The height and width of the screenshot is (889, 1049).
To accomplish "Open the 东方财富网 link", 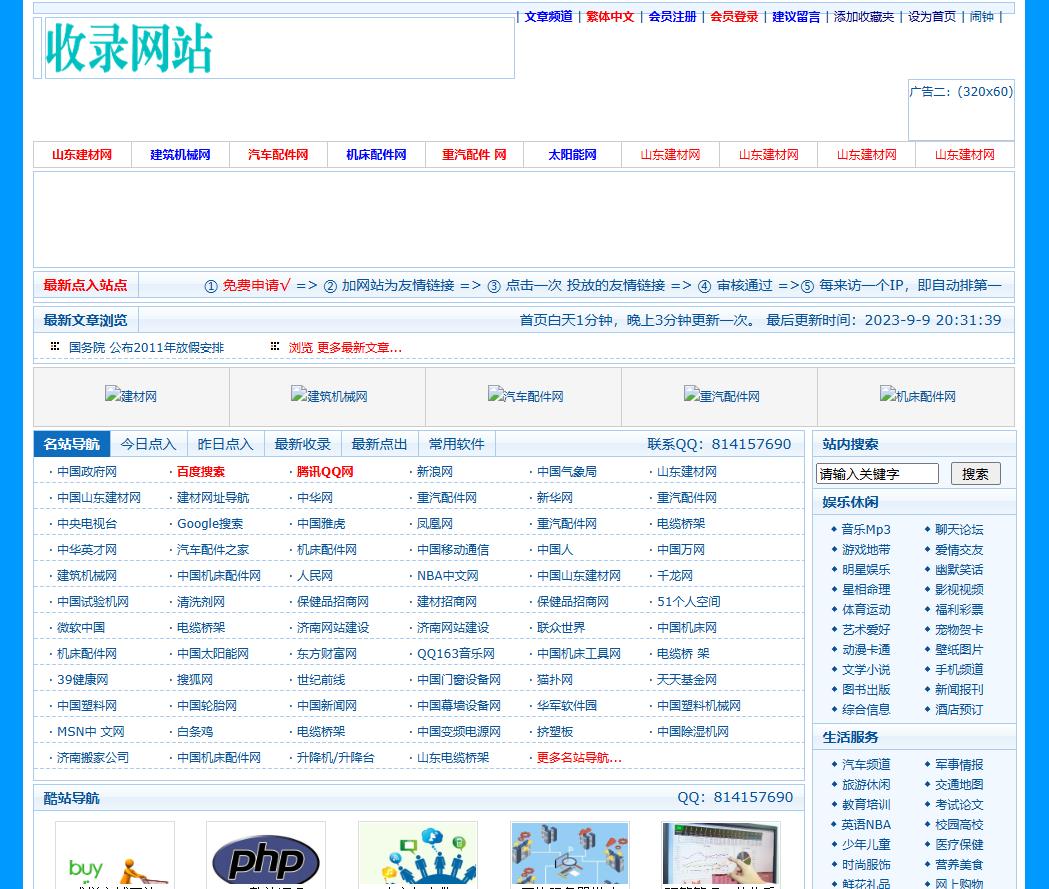I will pos(326,654).
